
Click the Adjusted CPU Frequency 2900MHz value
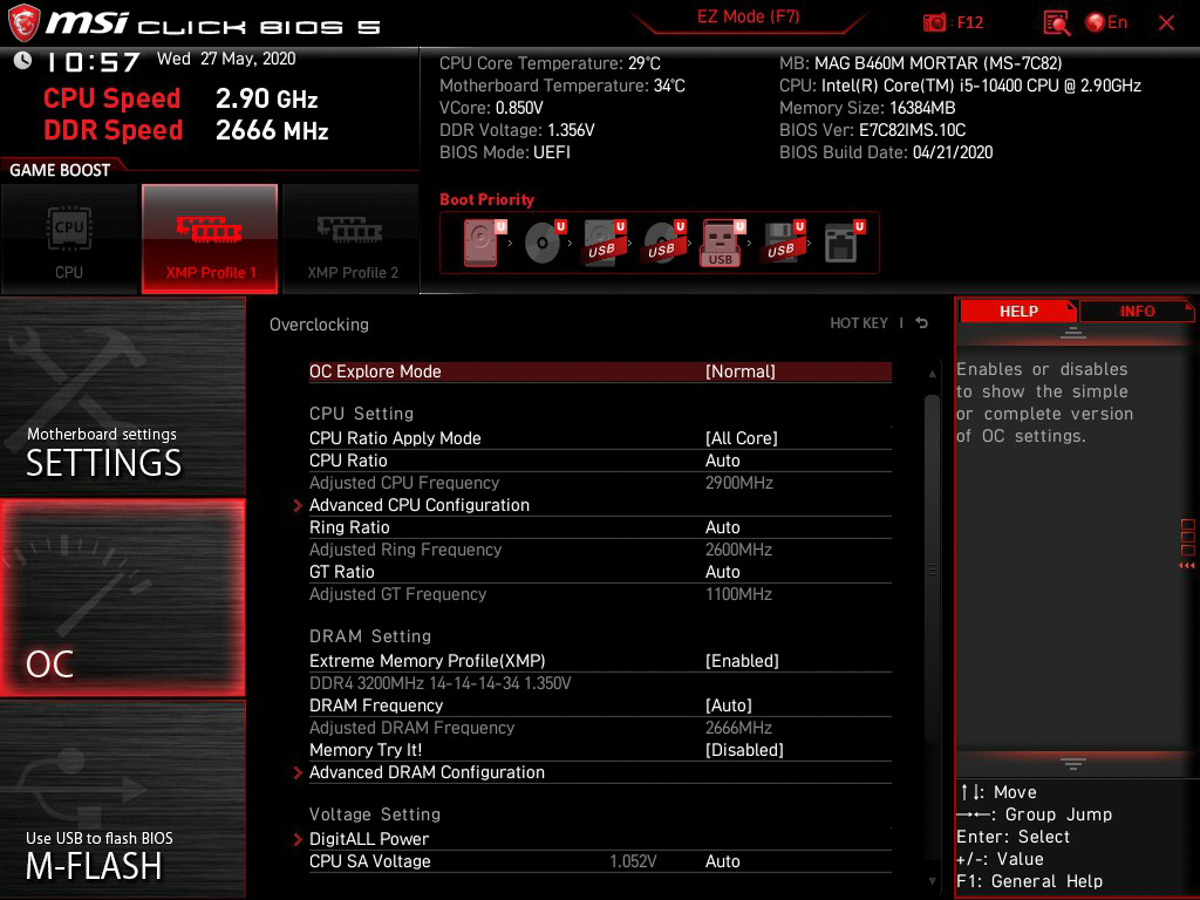click(739, 483)
